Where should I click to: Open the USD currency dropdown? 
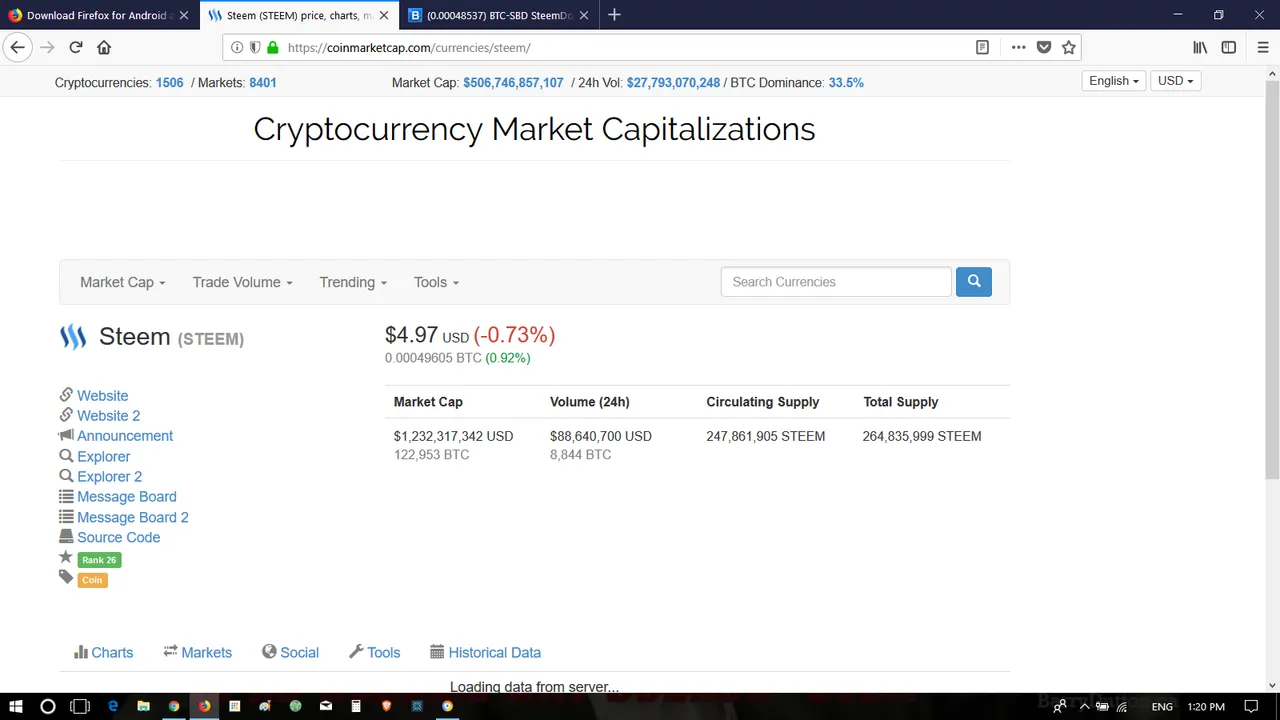click(1175, 81)
